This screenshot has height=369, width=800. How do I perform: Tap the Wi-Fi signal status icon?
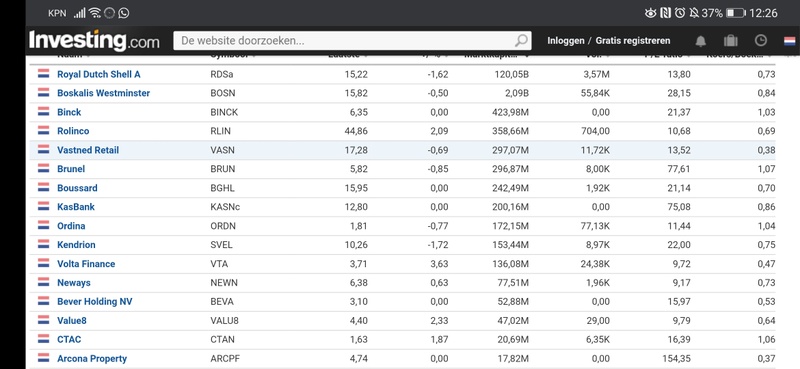(x=94, y=13)
